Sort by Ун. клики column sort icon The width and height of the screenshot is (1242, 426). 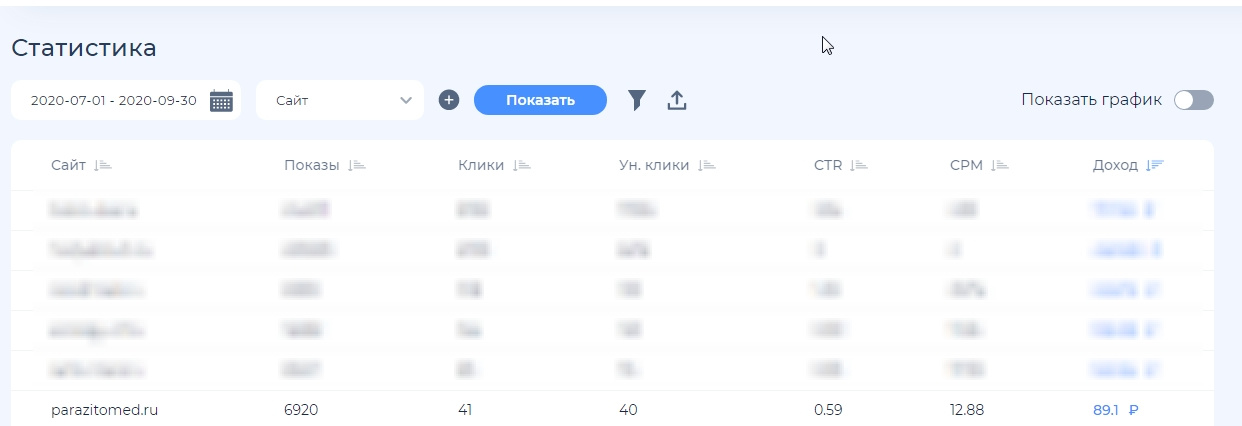click(x=706, y=166)
